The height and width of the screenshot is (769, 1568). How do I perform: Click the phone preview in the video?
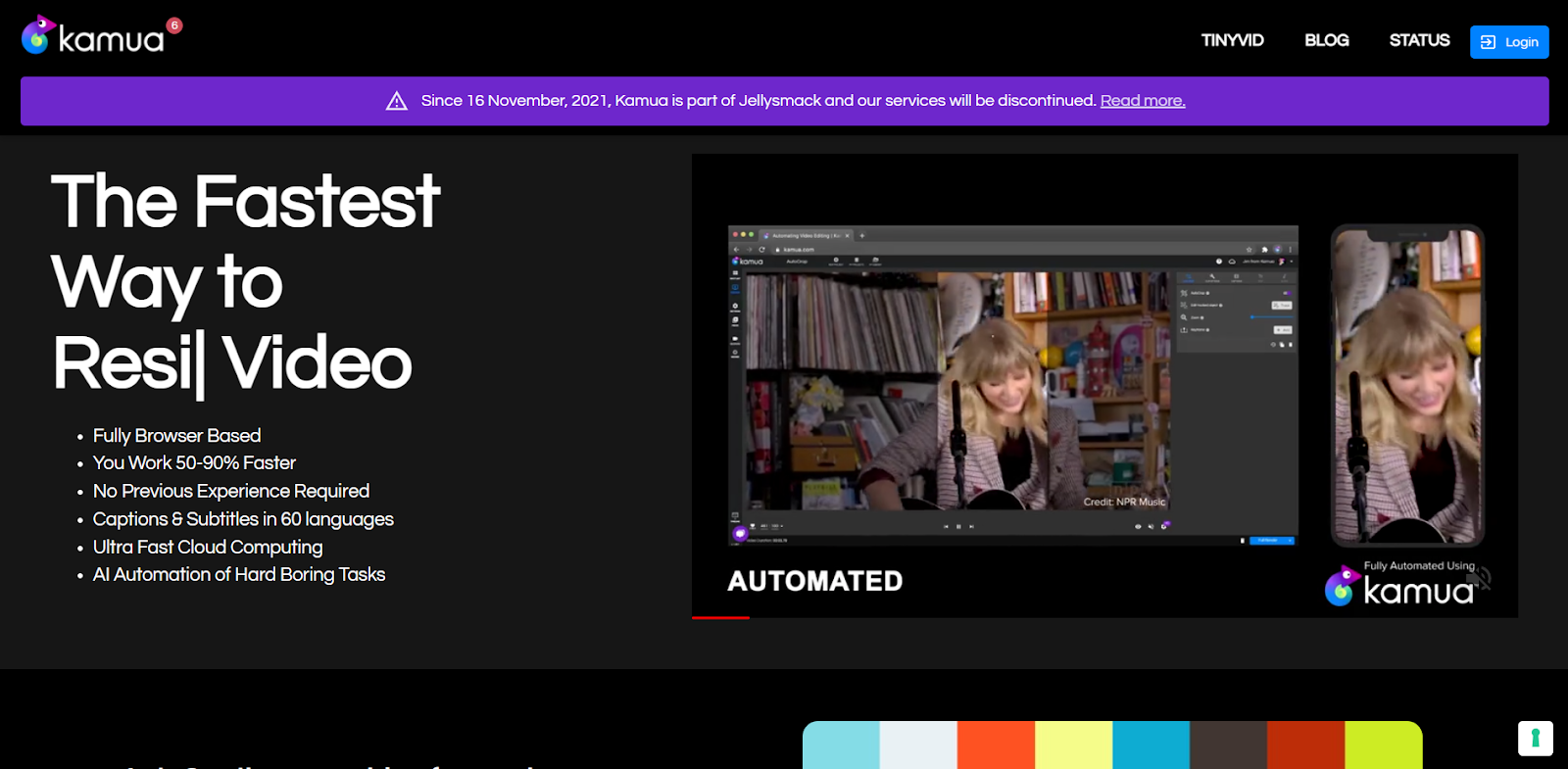coord(1407,385)
